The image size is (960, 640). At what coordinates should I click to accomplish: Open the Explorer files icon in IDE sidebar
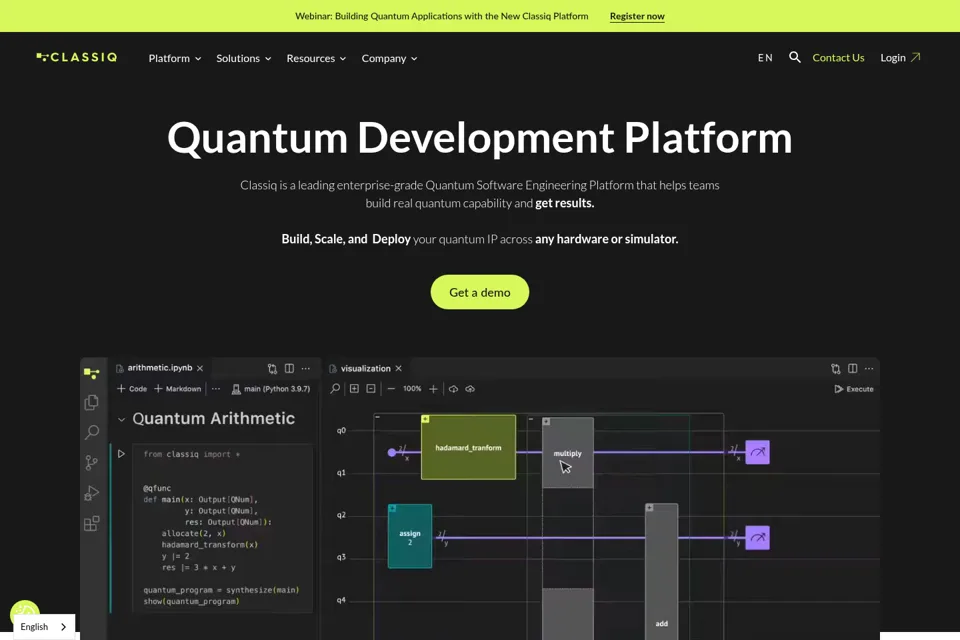coord(91,402)
